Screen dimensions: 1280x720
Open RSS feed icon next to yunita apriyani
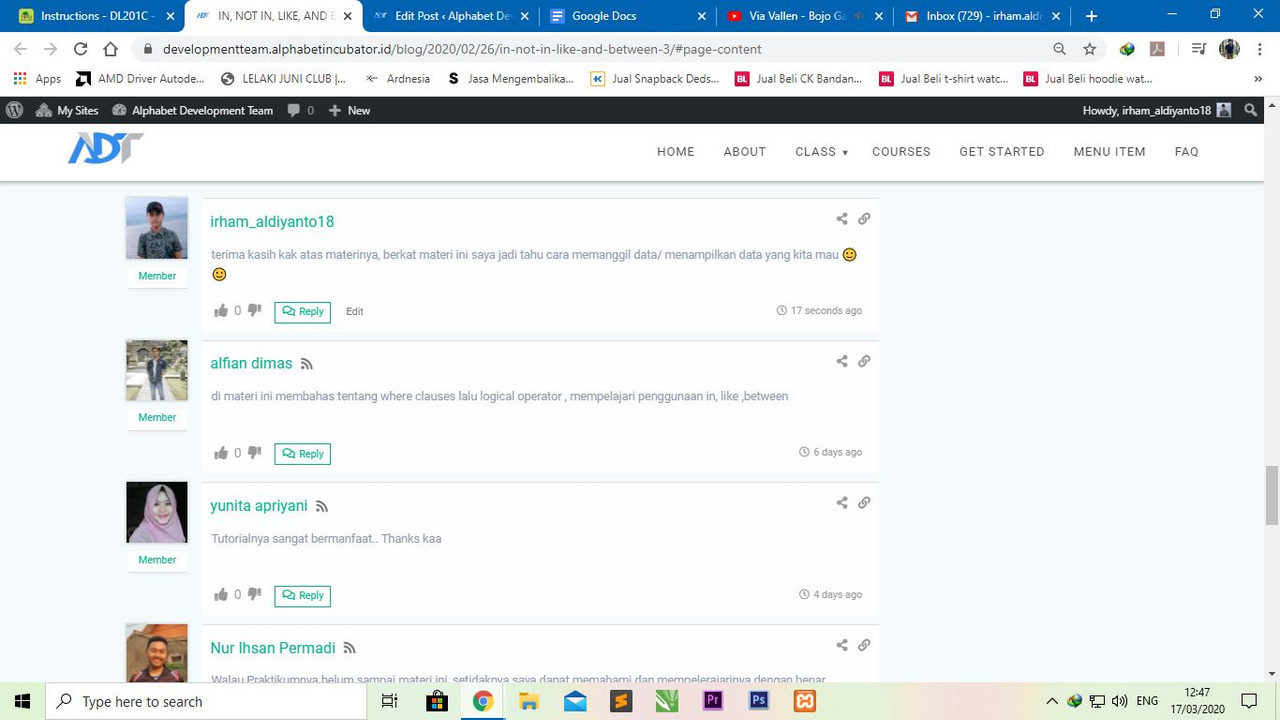pos(322,507)
